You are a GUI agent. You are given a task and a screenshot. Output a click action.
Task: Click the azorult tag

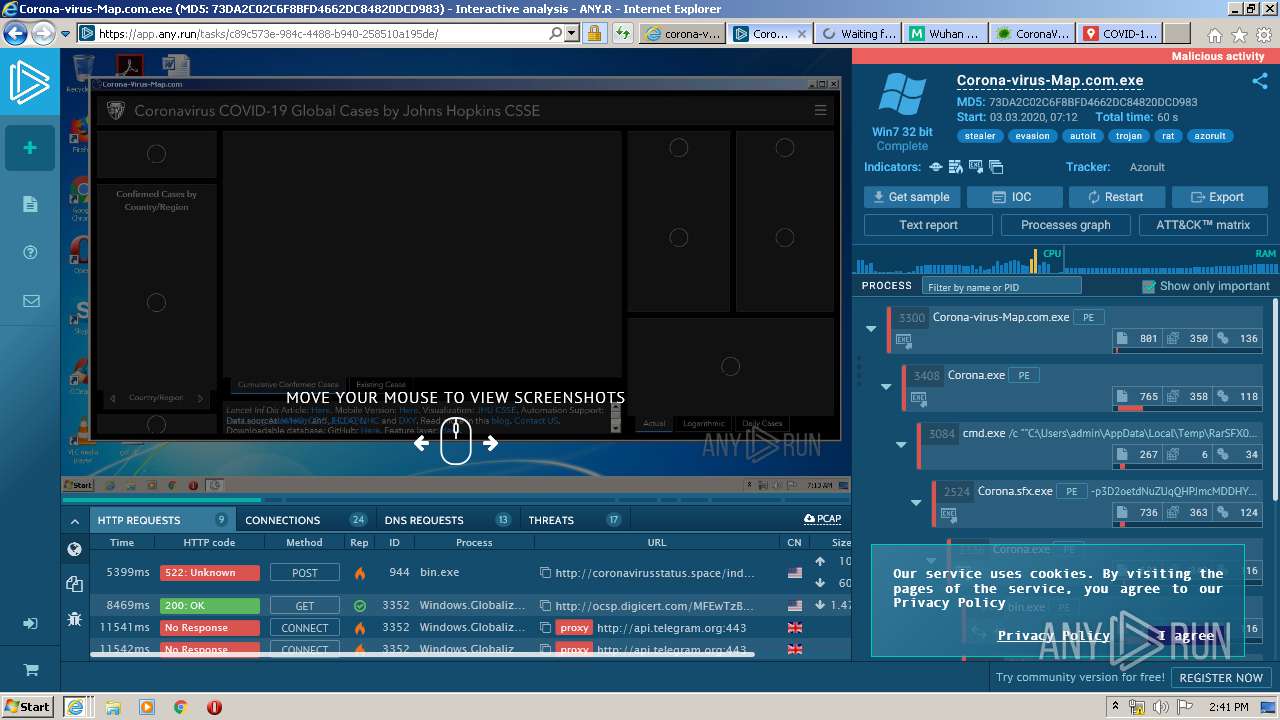pyautogui.click(x=1209, y=136)
